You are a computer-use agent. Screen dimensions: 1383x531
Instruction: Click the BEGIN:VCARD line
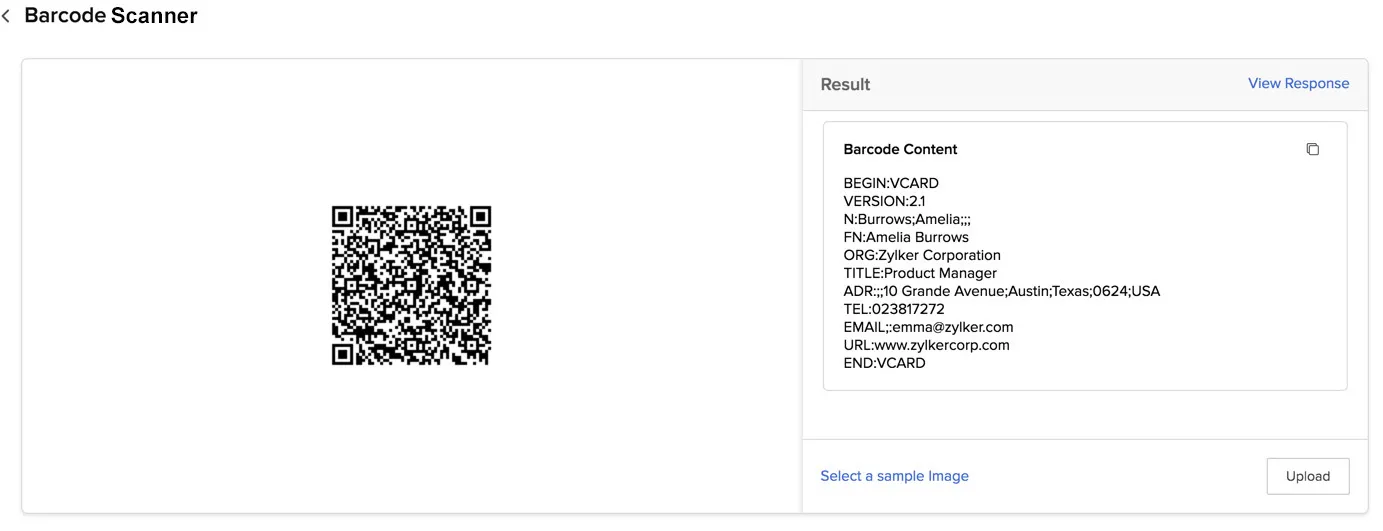coord(891,183)
